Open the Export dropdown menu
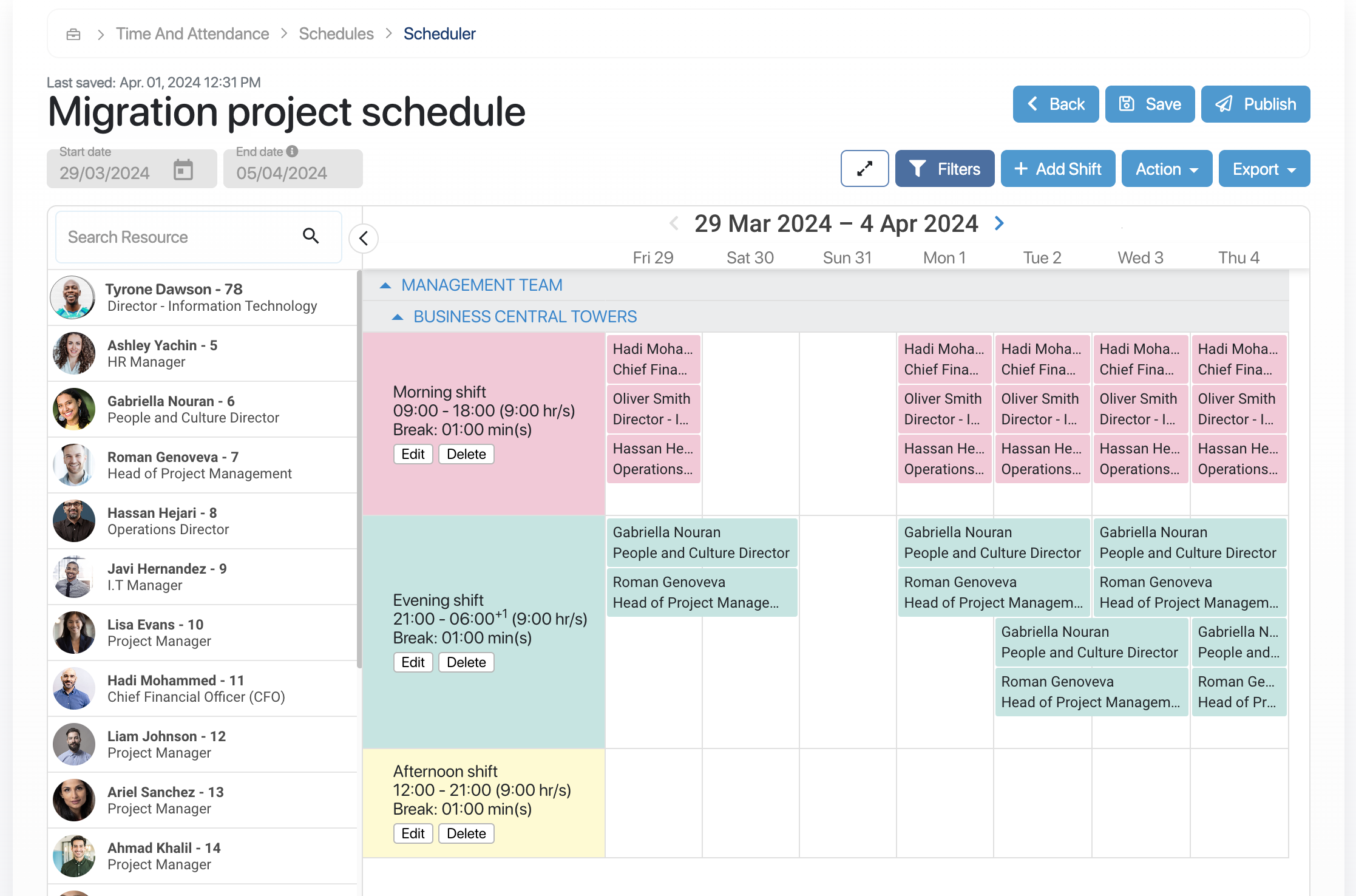This screenshot has height=896, width=1356. click(1264, 169)
